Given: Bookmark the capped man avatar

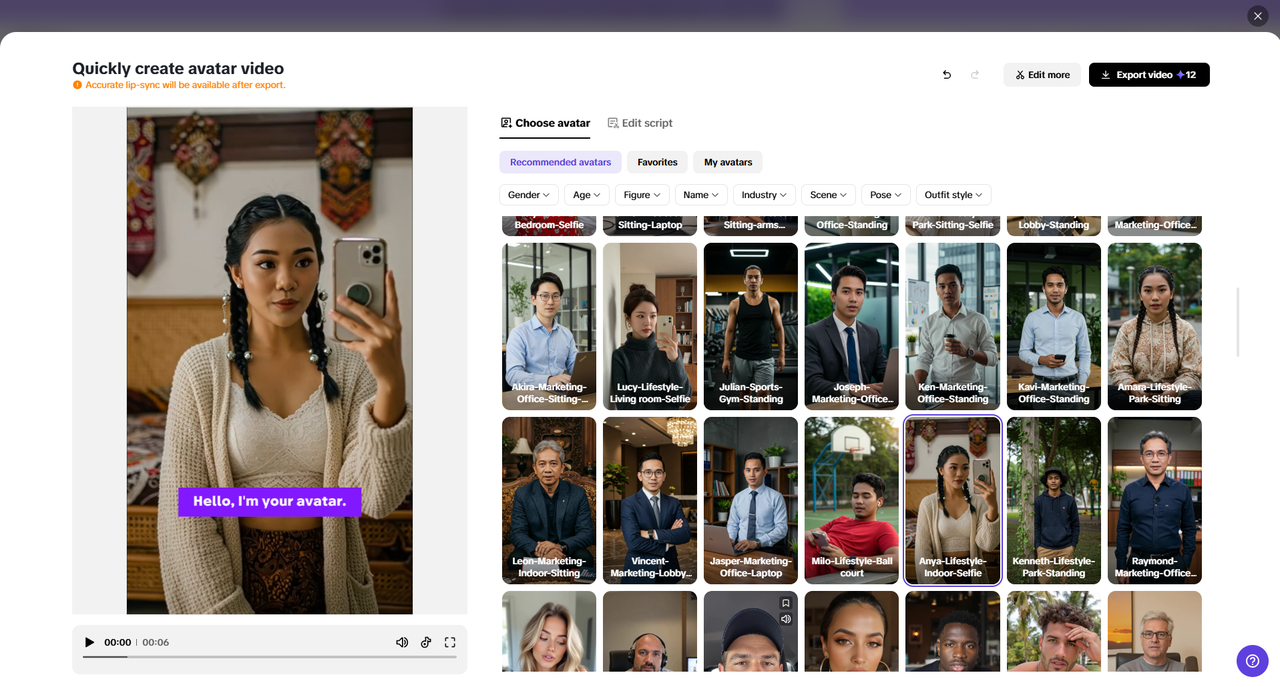Looking at the screenshot, I should pos(786,603).
